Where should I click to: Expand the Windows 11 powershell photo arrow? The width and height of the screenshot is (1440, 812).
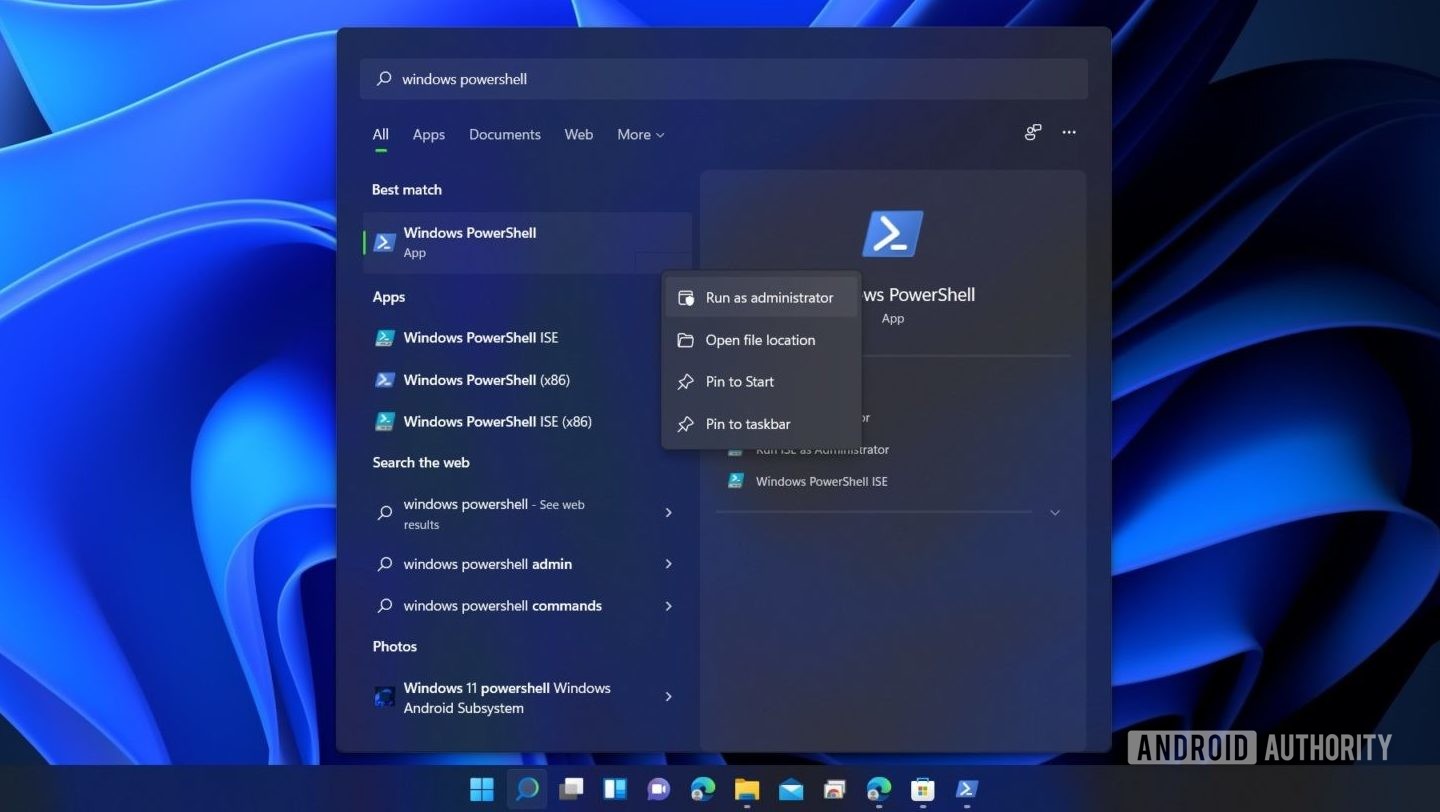[x=669, y=697]
